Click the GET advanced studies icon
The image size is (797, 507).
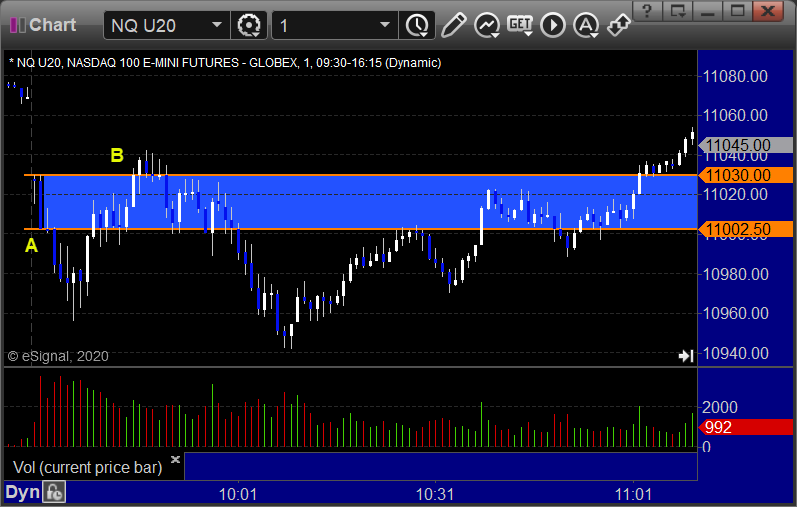pos(519,25)
